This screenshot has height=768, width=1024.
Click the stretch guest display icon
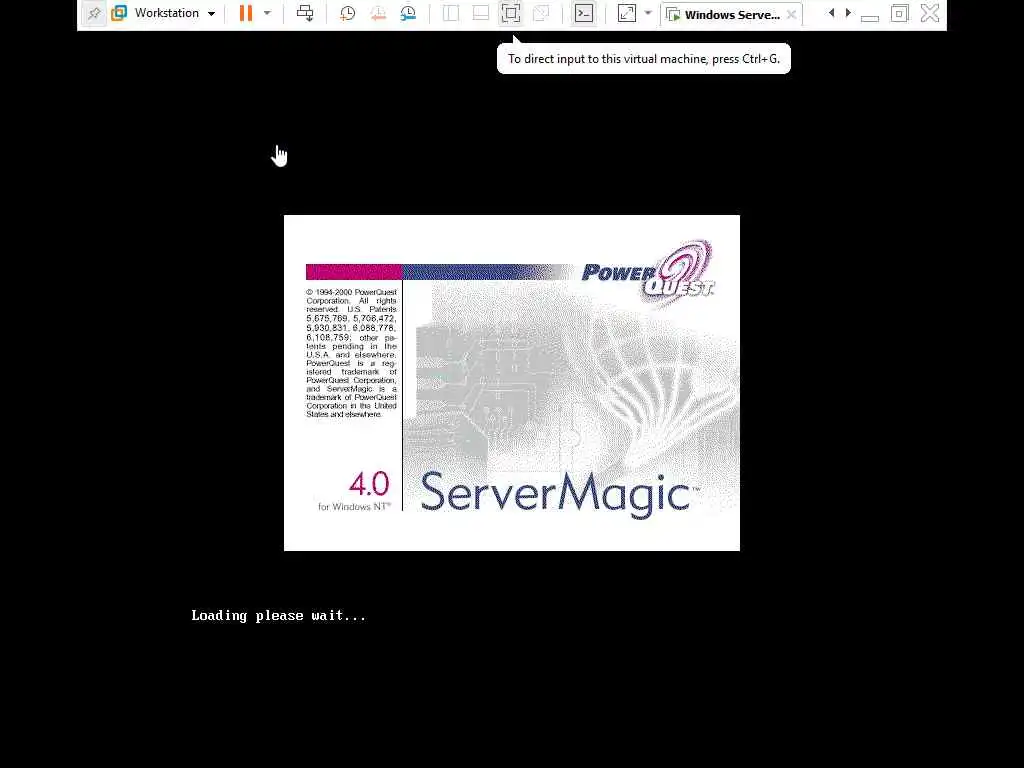pyautogui.click(x=626, y=13)
